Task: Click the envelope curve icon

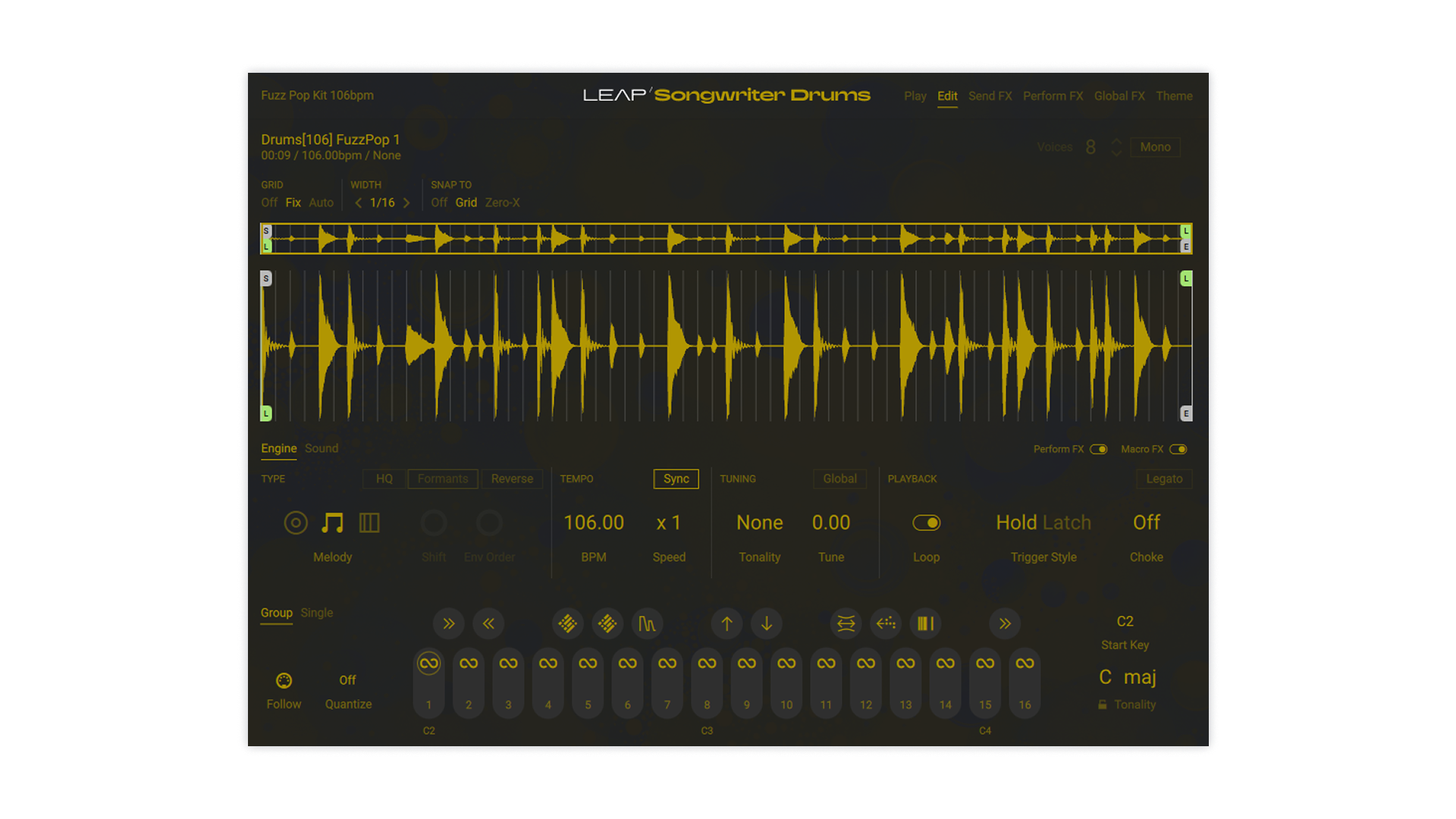Action: [x=648, y=623]
